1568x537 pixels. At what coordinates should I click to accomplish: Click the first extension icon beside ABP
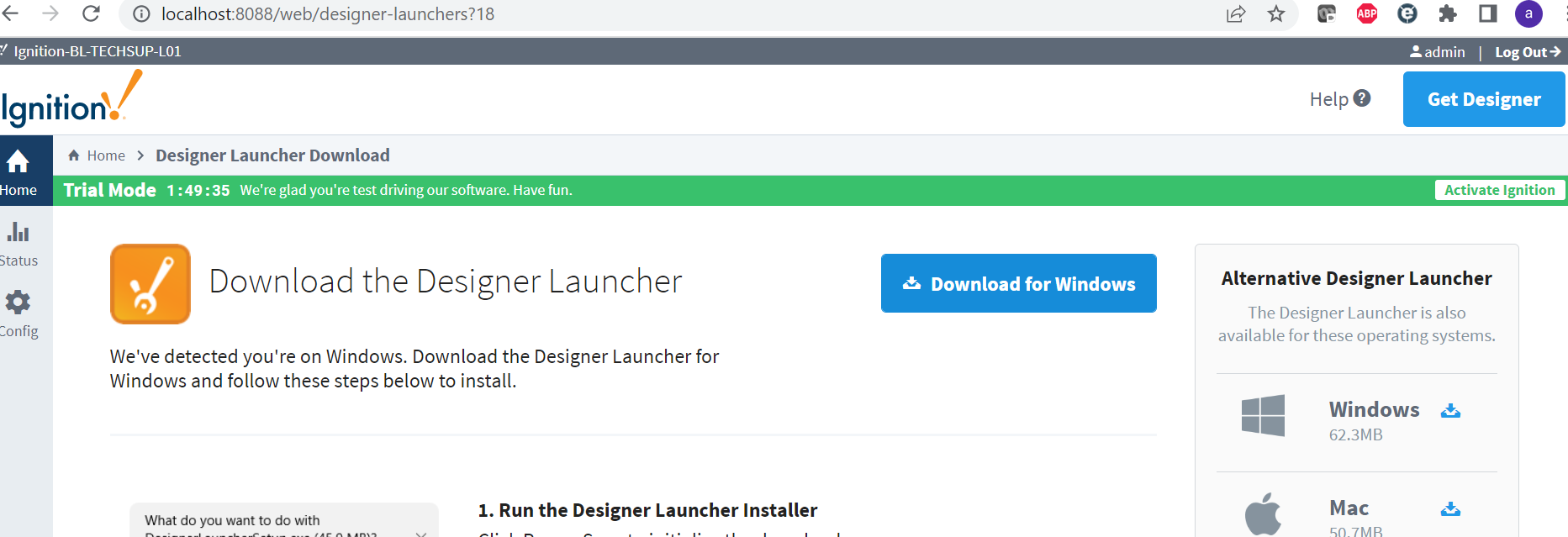click(1327, 13)
